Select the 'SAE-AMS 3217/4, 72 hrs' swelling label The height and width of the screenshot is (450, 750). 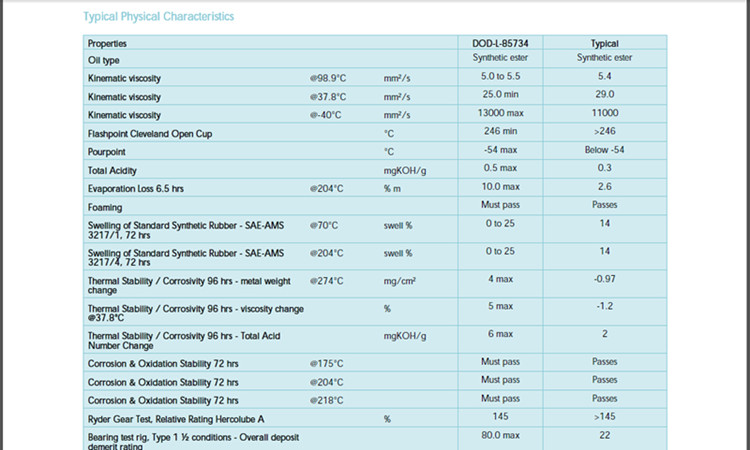click(186, 258)
